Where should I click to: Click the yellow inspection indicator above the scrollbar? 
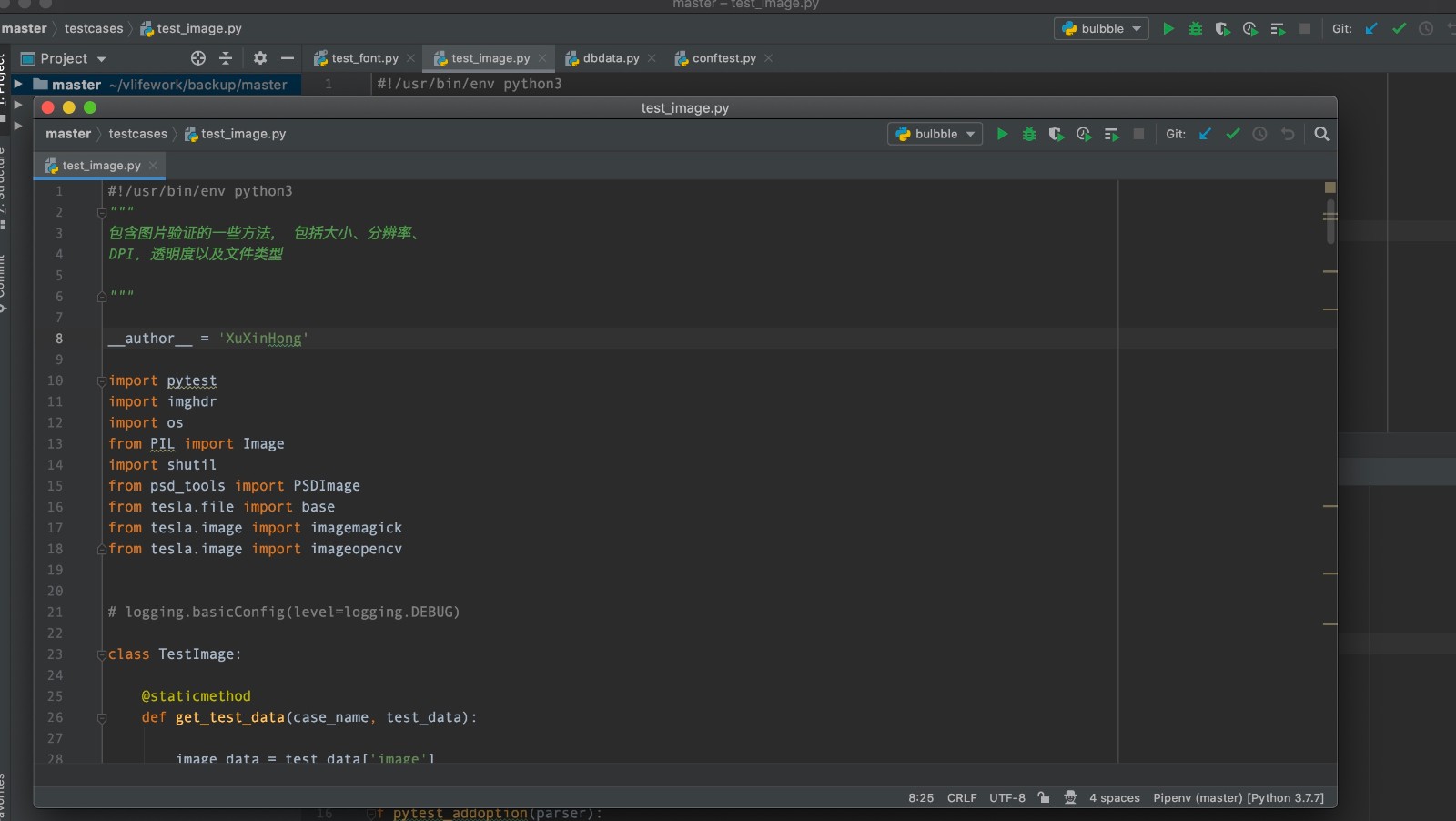click(x=1330, y=188)
